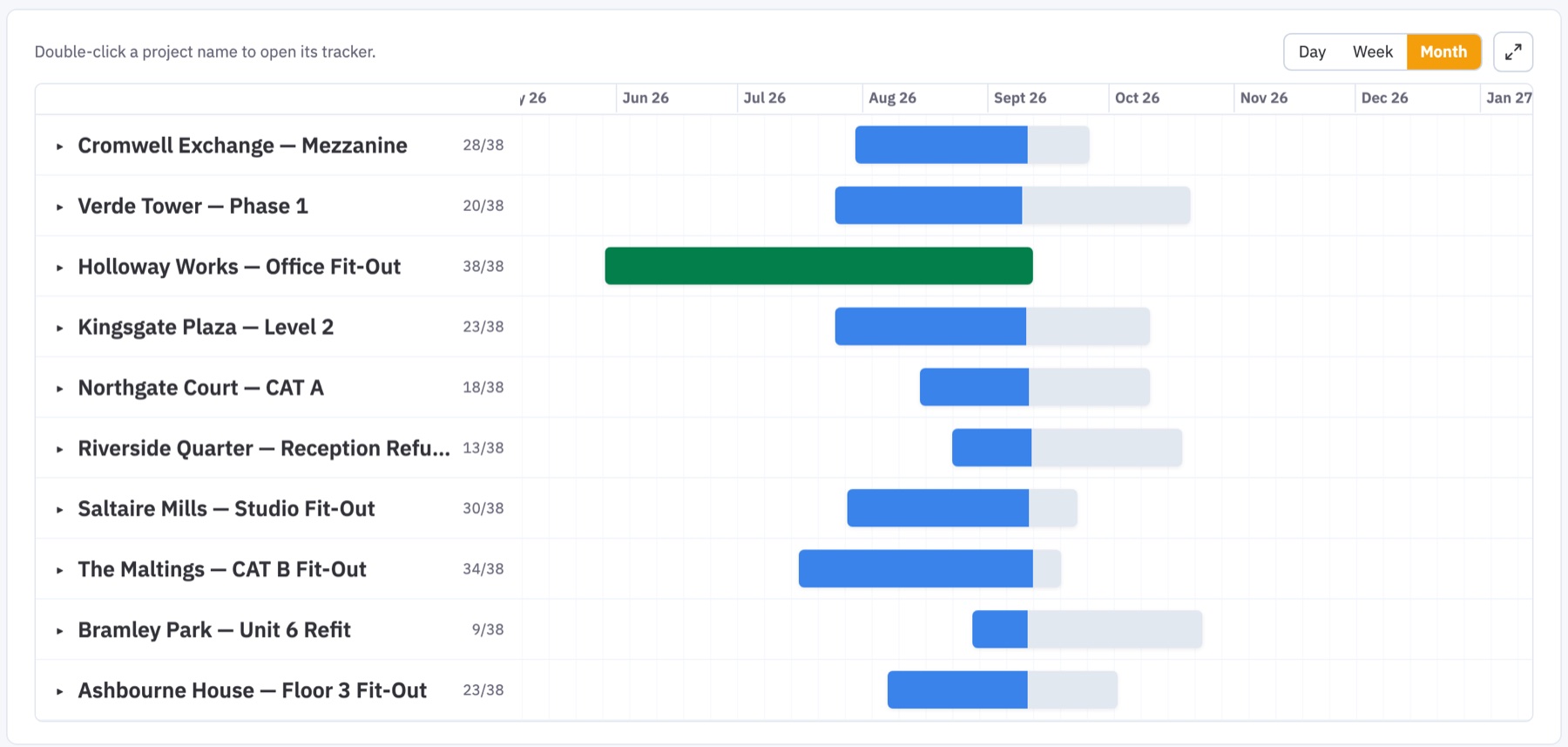Viewport: 1568px width, 747px height.
Task: Expand the Northgate Court — CAT A row
Action: pyautogui.click(x=59, y=389)
